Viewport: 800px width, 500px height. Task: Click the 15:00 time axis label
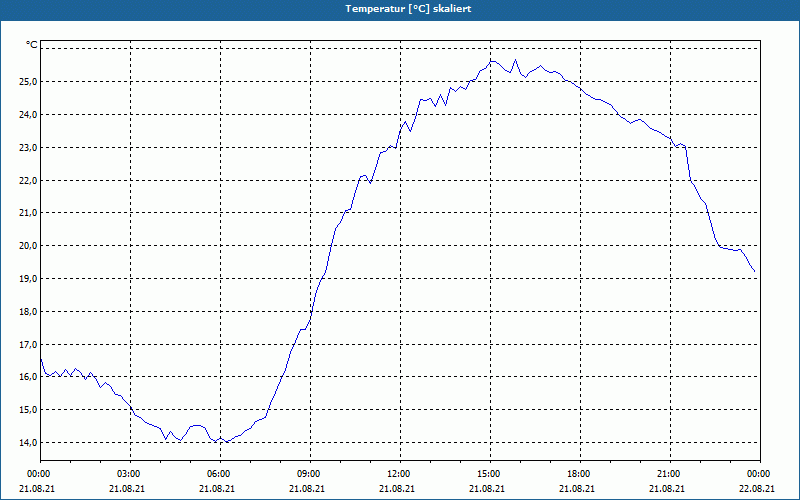click(487, 473)
